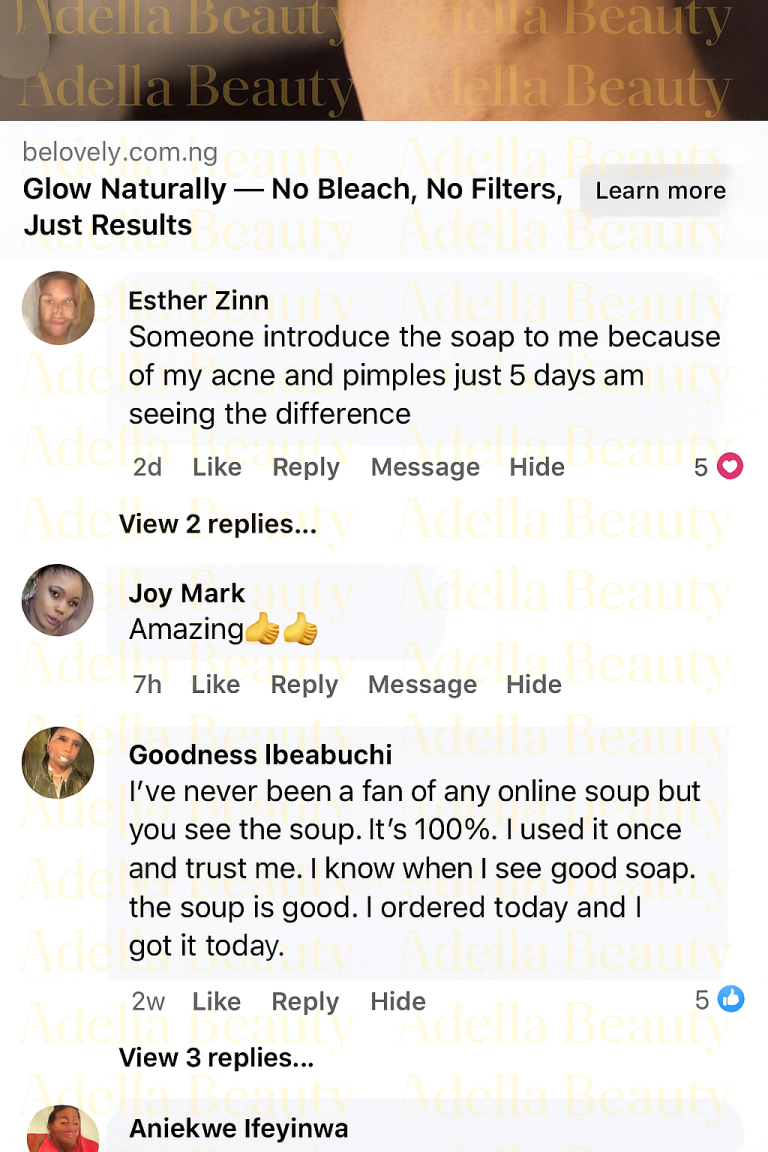Like Goodness Ibeabuchi's comment
This screenshot has height=1152, width=768.
tap(217, 1002)
